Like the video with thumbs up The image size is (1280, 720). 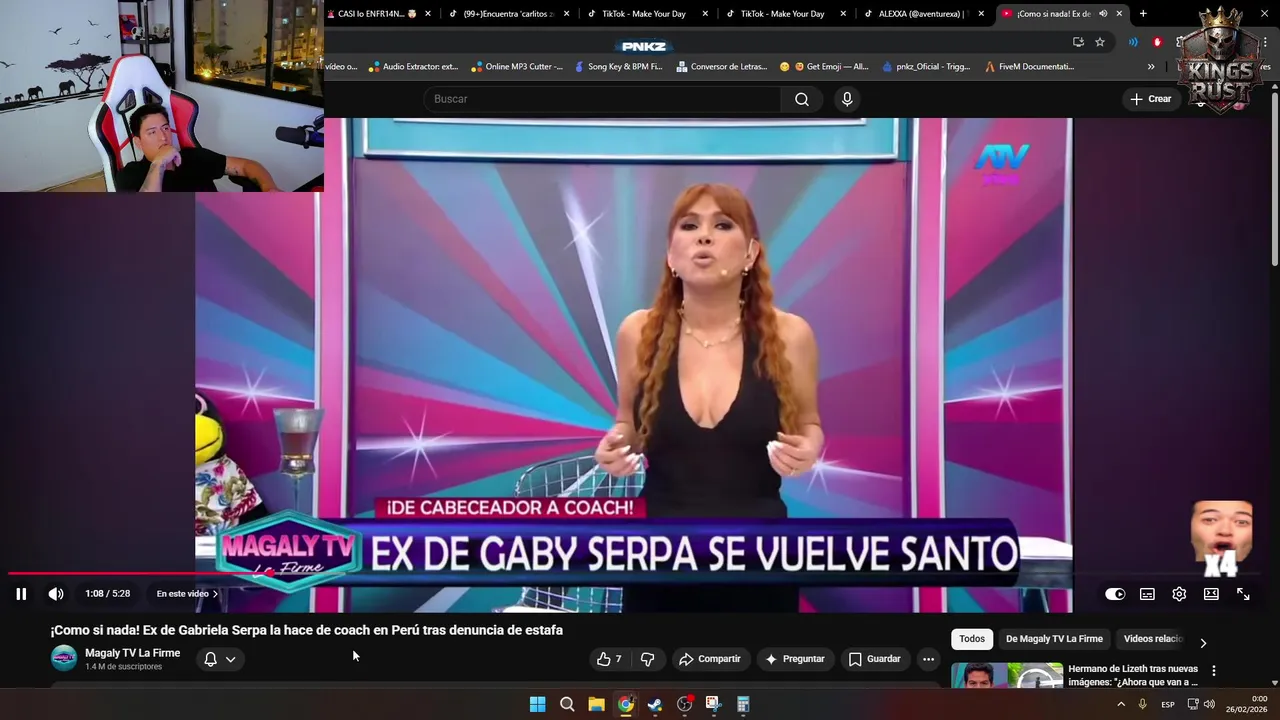click(609, 659)
